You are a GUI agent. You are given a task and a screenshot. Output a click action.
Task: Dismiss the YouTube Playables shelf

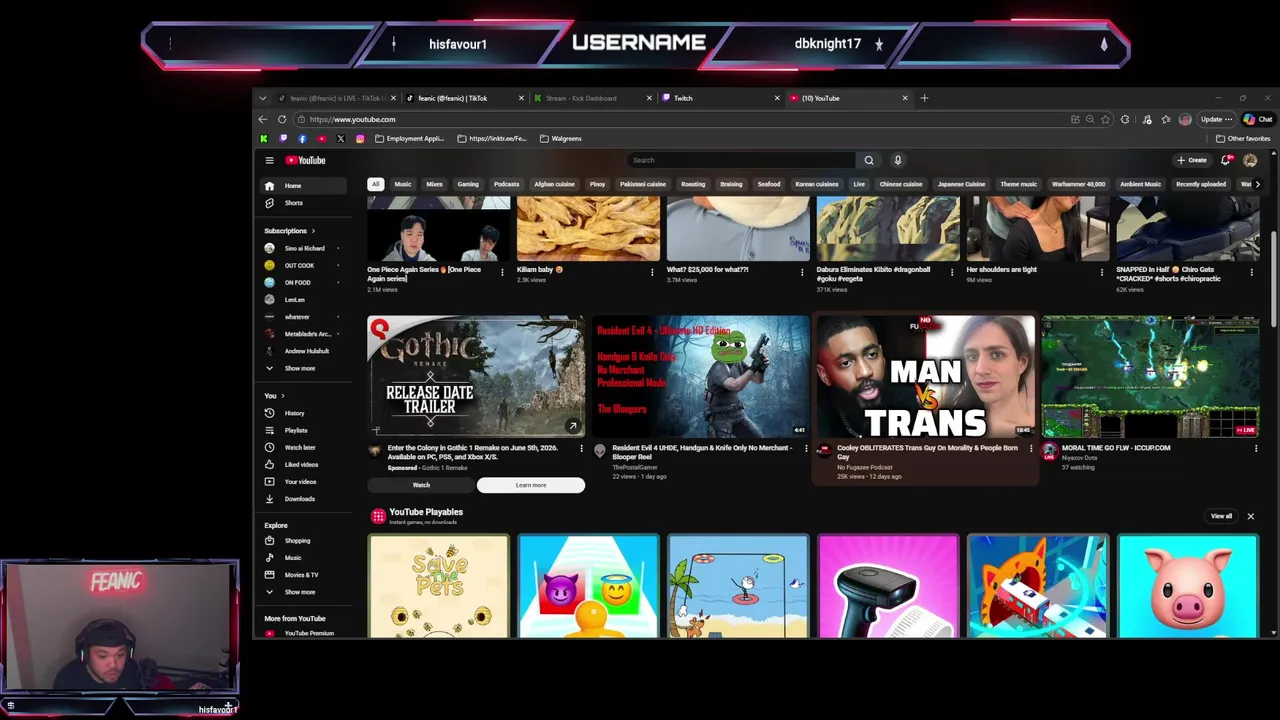[1250, 516]
